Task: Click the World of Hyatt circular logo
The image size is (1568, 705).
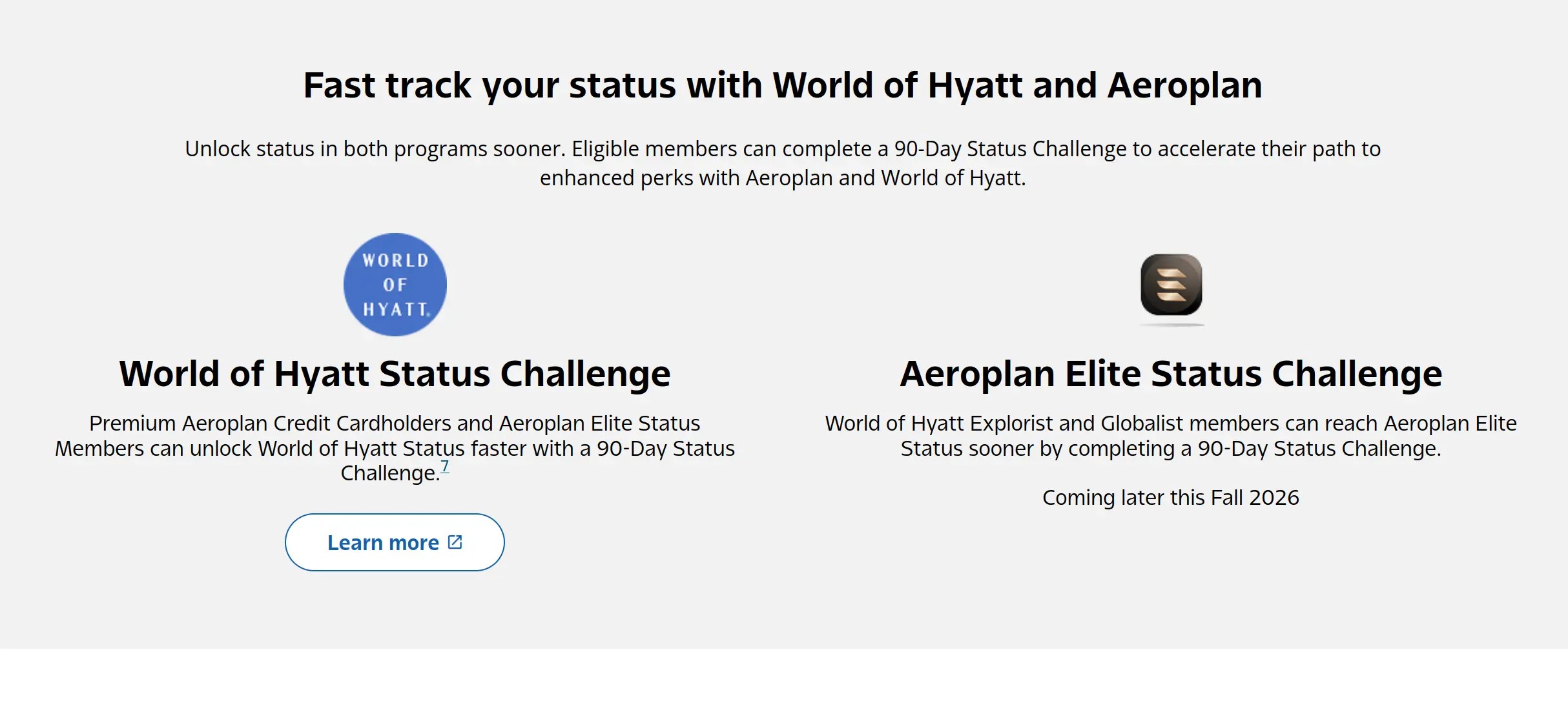Action: coord(395,285)
